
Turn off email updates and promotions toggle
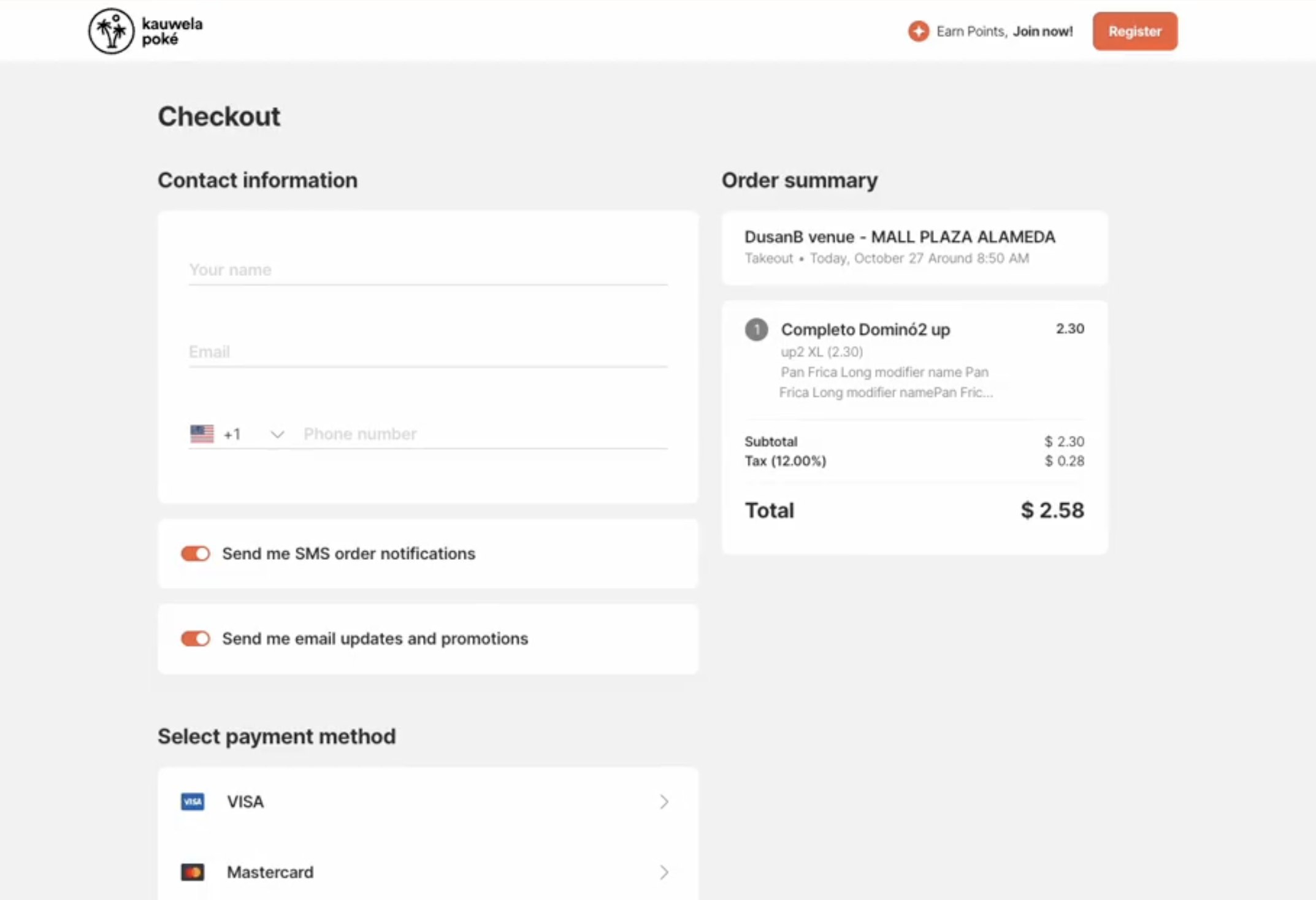[196, 639]
